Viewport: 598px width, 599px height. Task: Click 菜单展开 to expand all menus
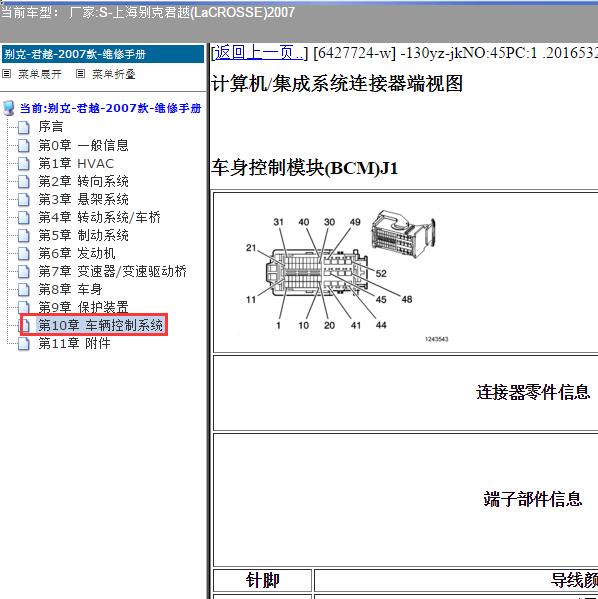[40, 74]
